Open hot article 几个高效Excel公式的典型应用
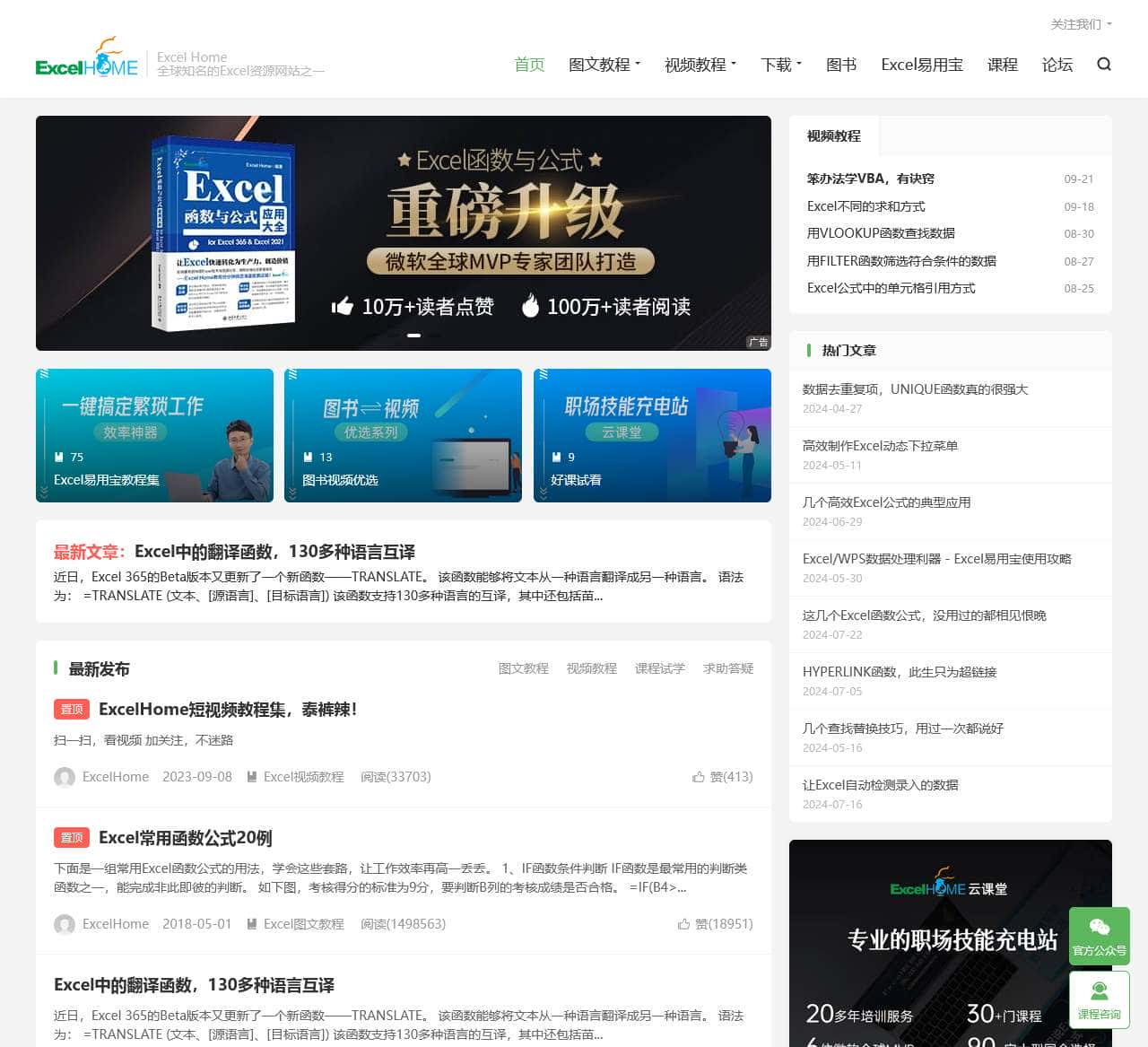 886,502
